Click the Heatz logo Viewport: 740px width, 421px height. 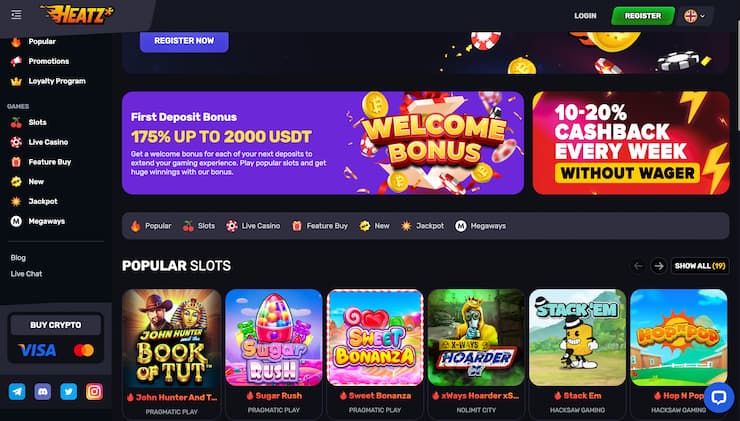click(77, 14)
